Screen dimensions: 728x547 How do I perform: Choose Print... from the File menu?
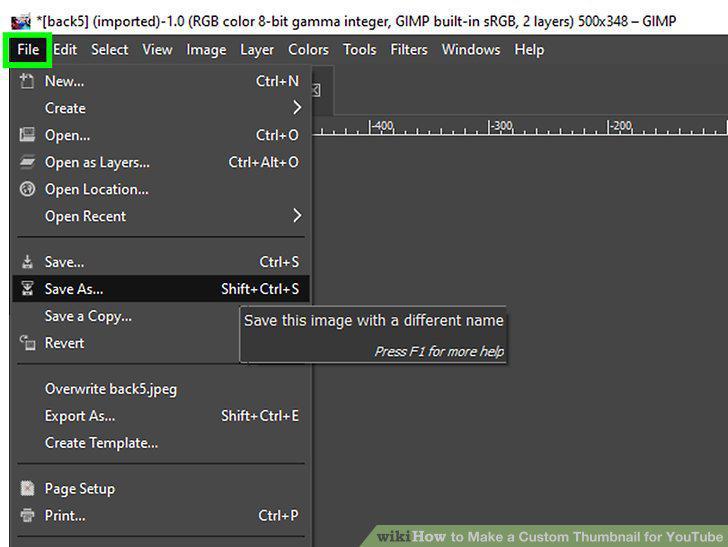[161, 515]
